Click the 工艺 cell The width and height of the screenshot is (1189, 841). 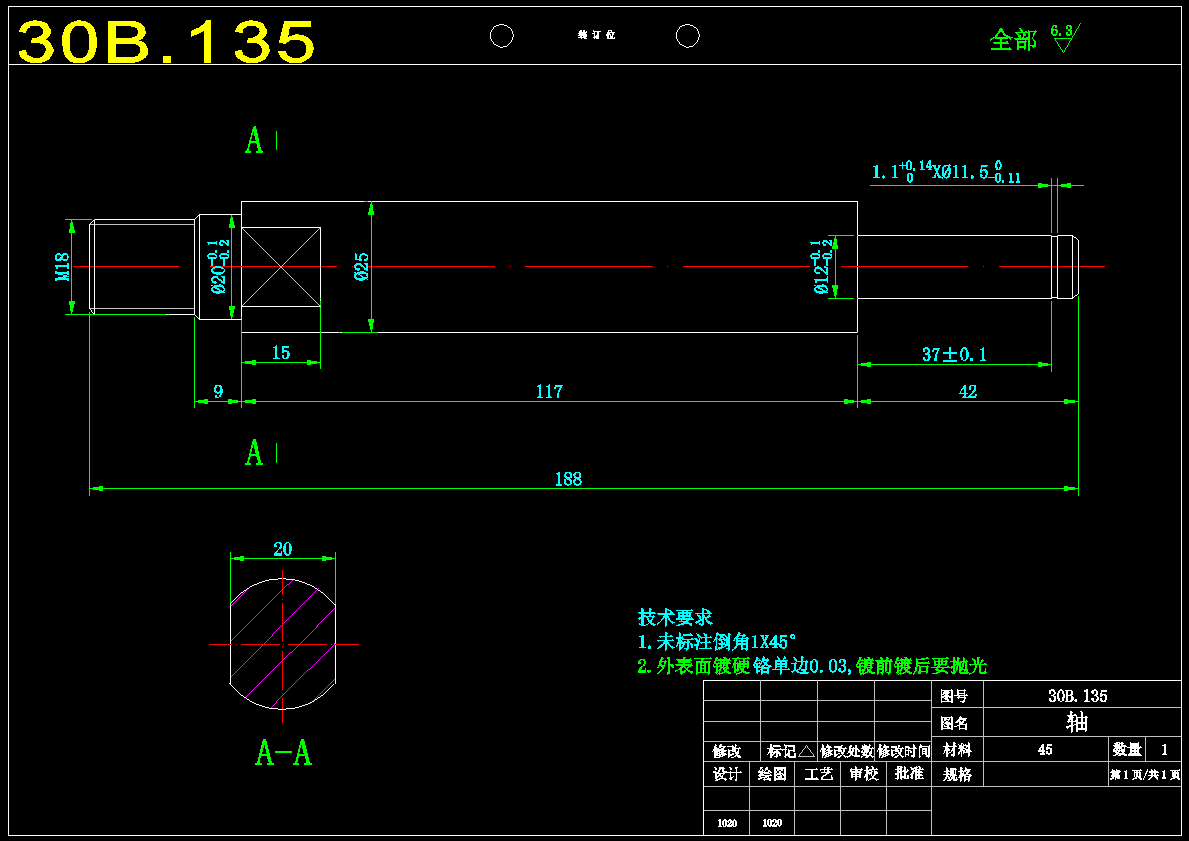(817, 774)
